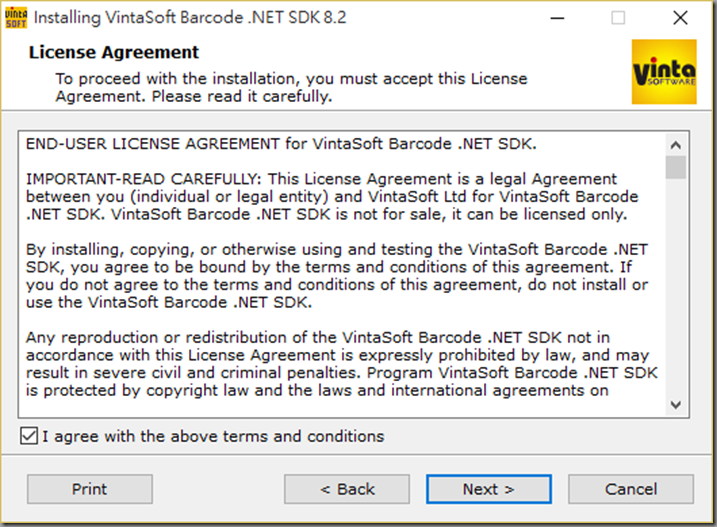Click the VintaSoft installer icon in title bar
The image size is (717, 527).
click(x=16, y=18)
